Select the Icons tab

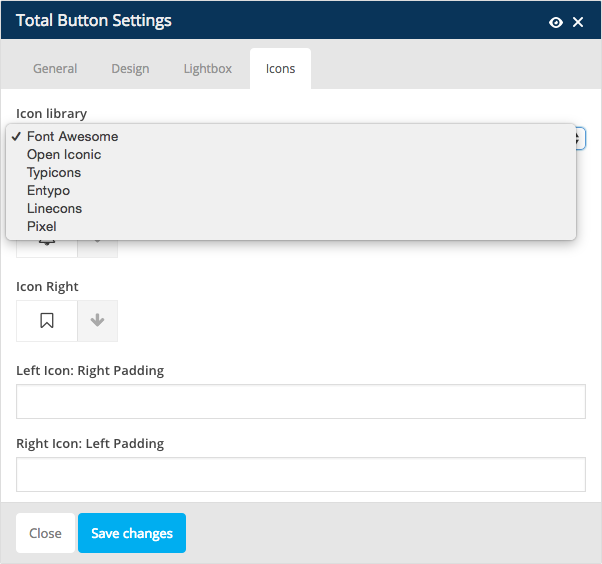click(280, 69)
